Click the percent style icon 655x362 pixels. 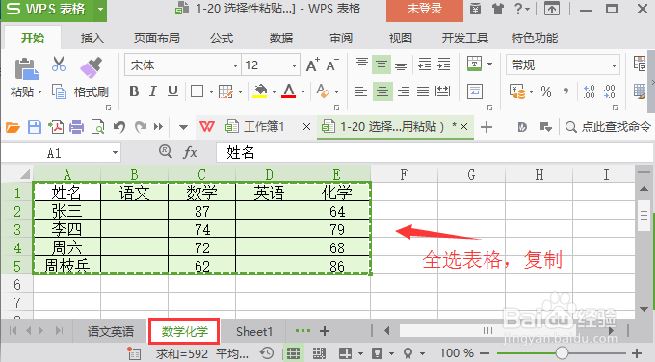tap(546, 91)
